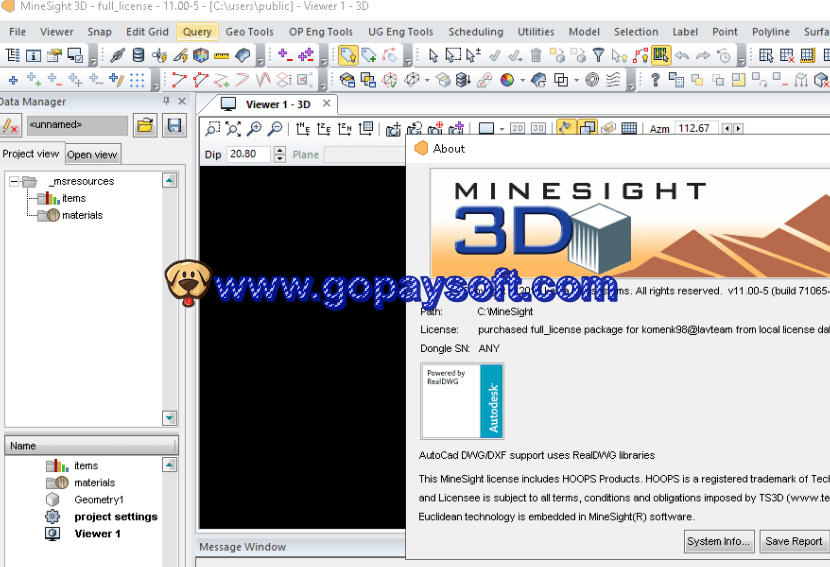The height and width of the screenshot is (567, 830).
Task: Open the Scheduling menu
Action: [476, 32]
